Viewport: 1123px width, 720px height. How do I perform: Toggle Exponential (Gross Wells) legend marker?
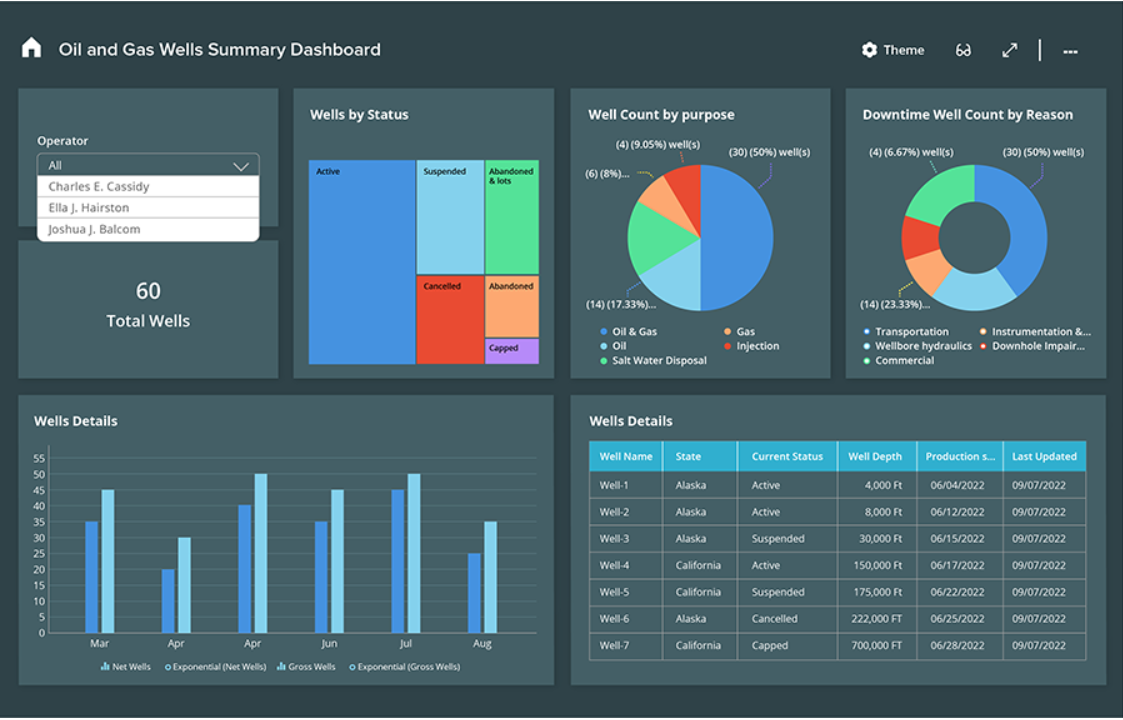coord(352,667)
